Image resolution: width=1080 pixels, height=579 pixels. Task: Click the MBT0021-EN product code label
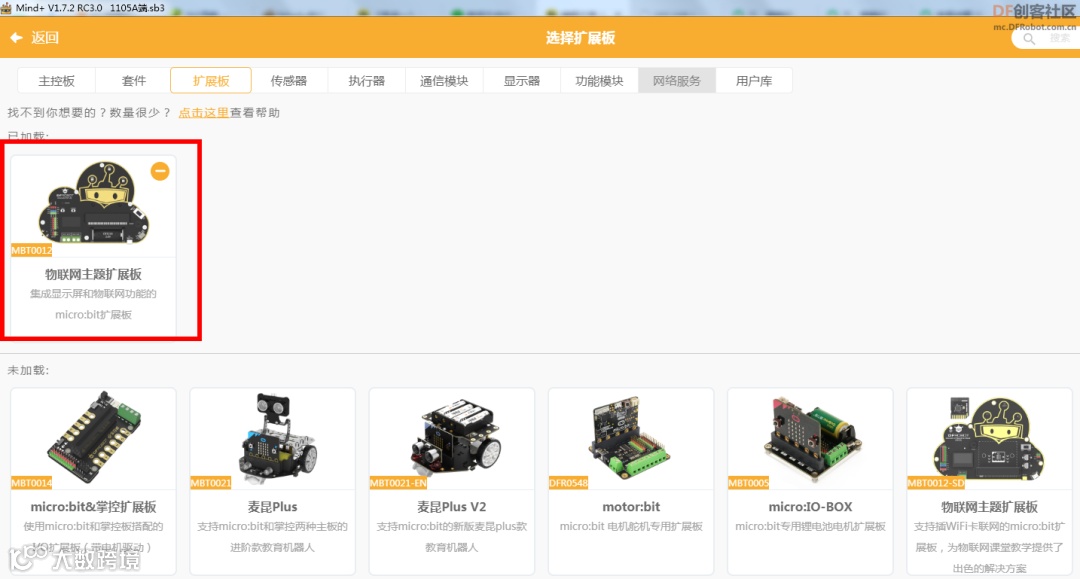pyautogui.click(x=398, y=483)
